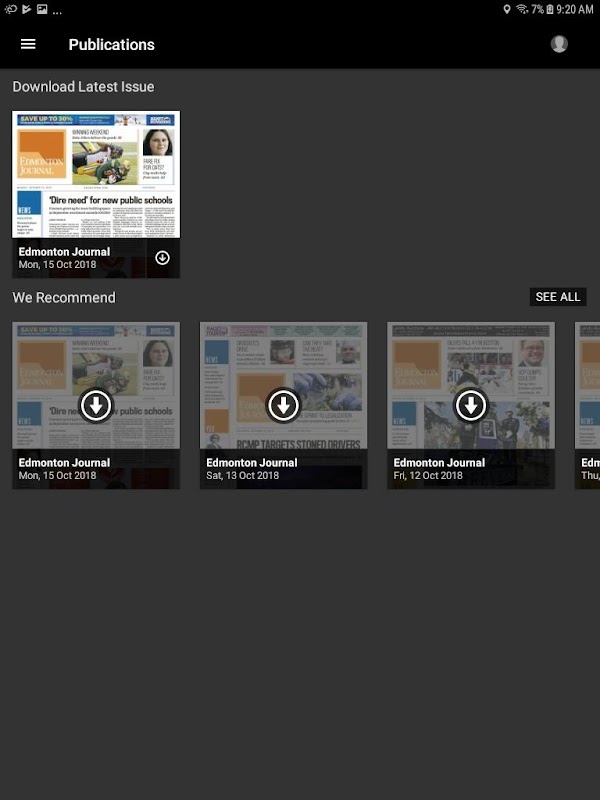This screenshot has width=600, height=800.
Task: Tap the Play Store notification icon
Action: tap(27, 9)
